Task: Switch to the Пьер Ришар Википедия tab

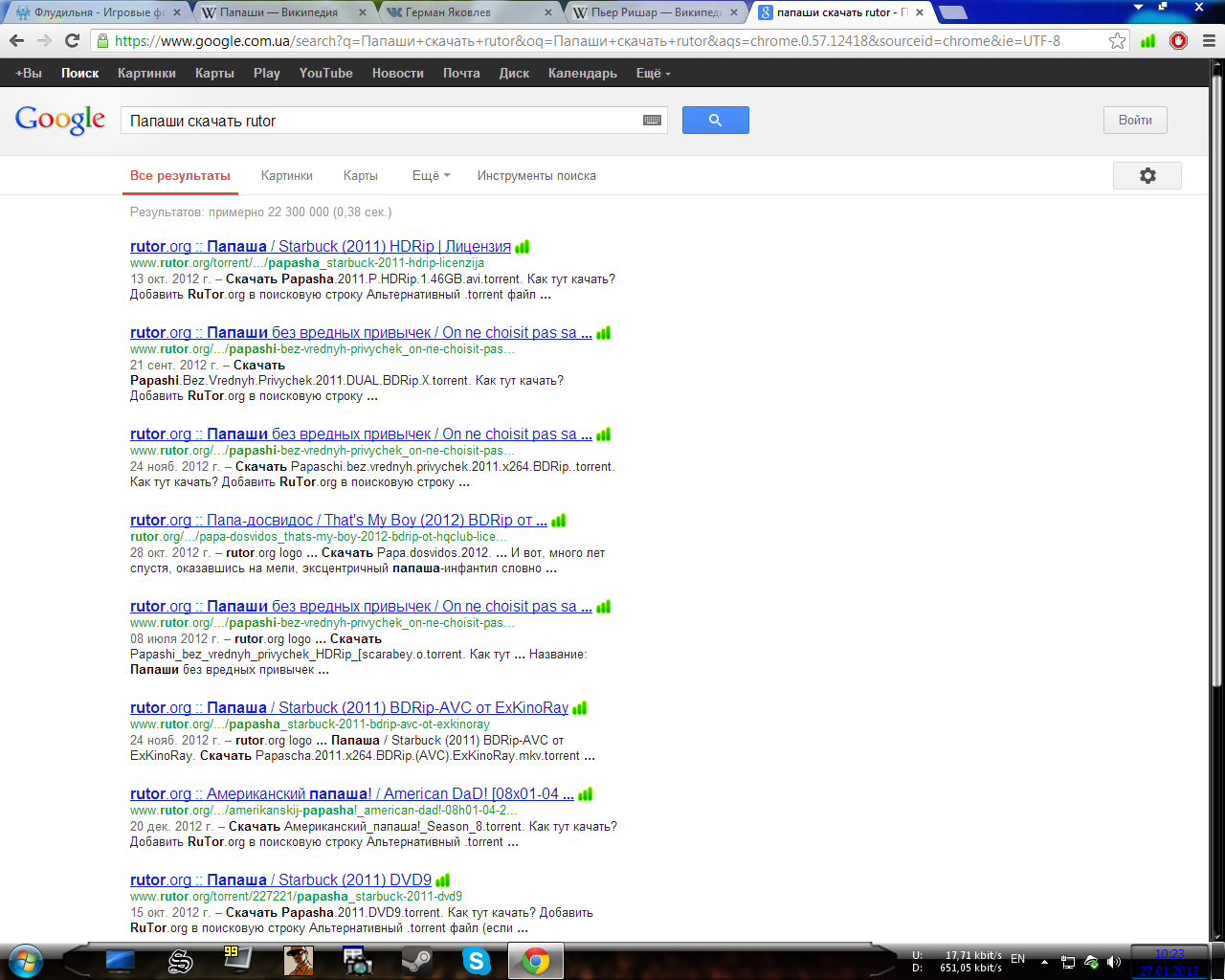Action: tap(651, 12)
